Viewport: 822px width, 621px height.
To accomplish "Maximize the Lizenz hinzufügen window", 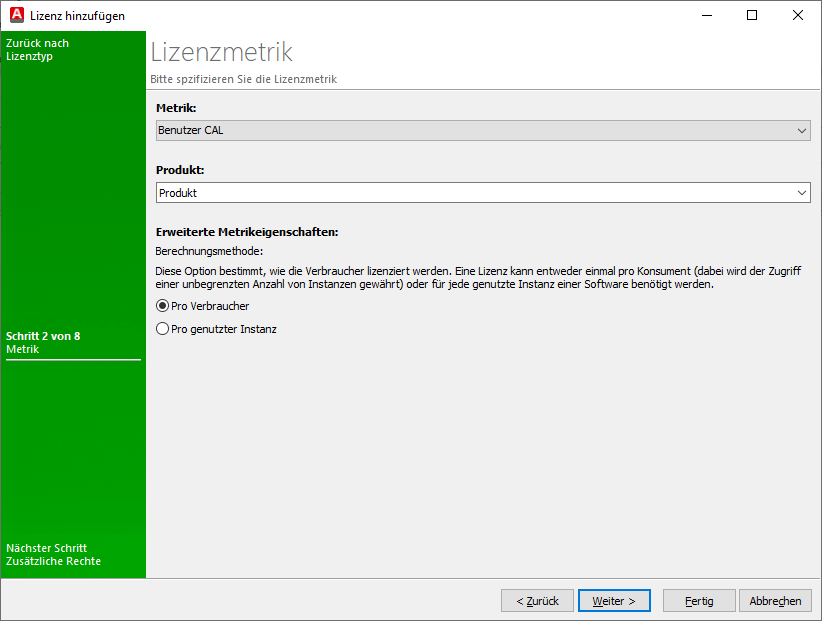I will (x=752, y=15).
